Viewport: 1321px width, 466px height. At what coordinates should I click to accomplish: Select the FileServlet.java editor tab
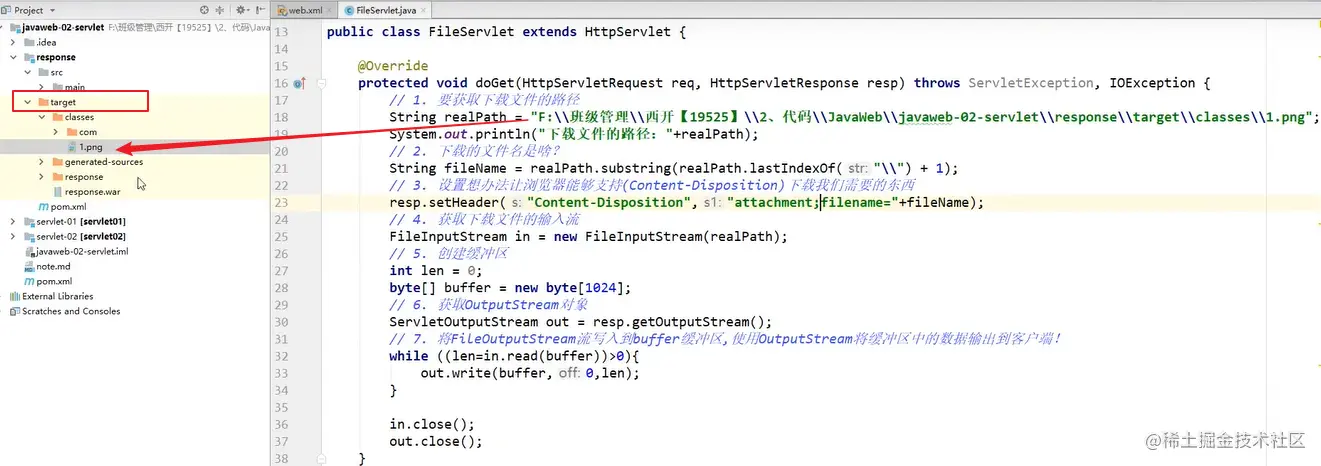pos(382,10)
